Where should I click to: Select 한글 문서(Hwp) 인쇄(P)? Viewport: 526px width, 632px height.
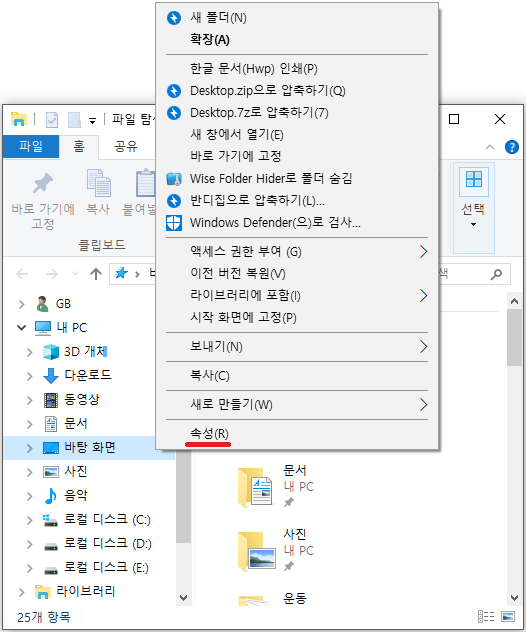(297, 69)
